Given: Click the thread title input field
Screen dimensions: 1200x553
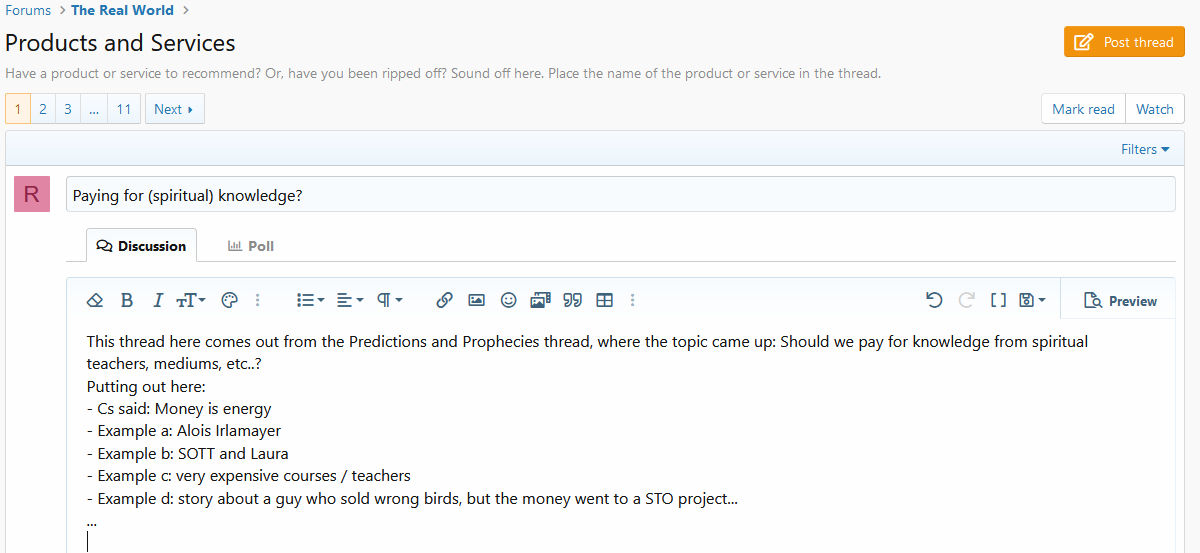Looking at the screenshot, I should click(x=620, y=195).
